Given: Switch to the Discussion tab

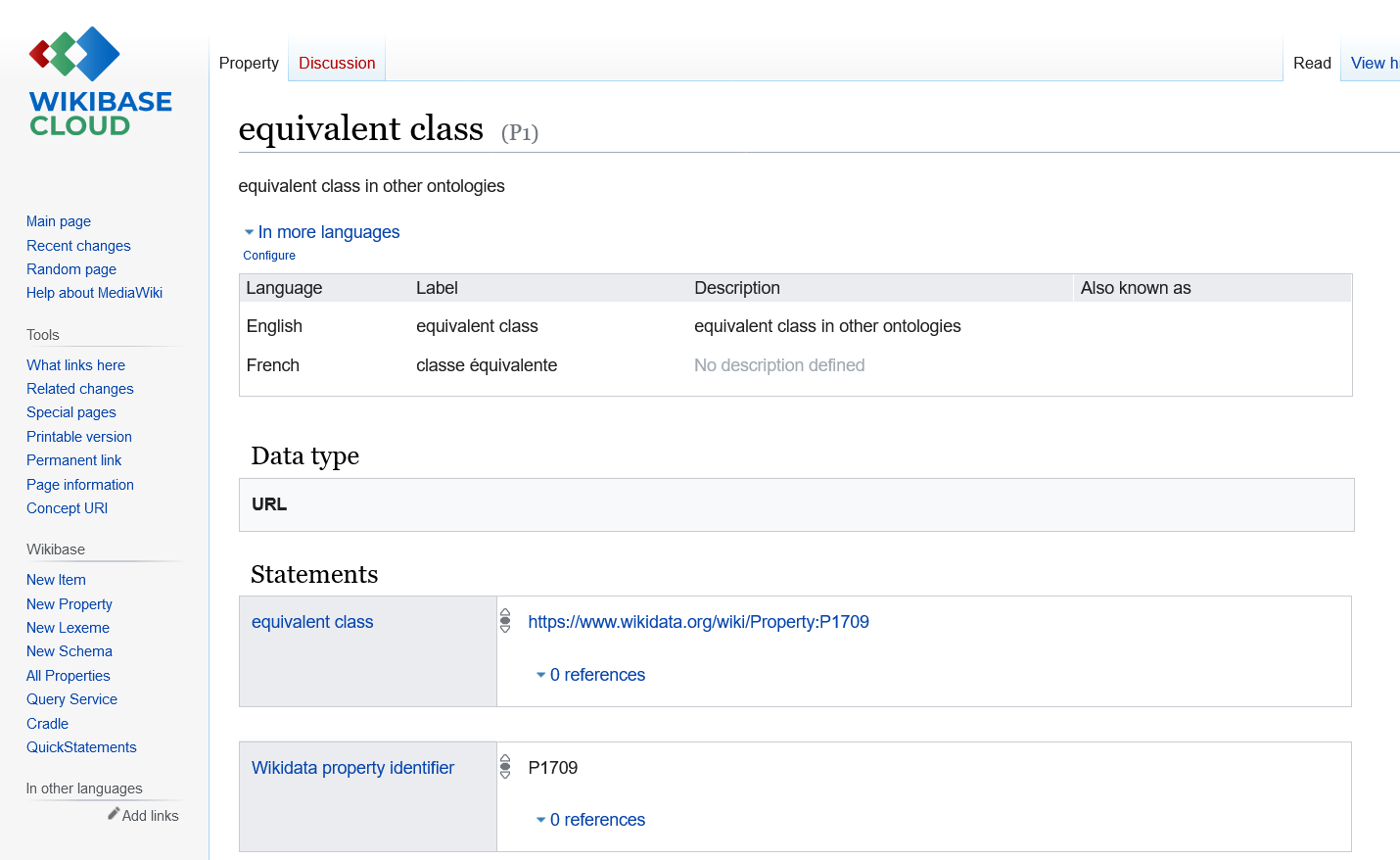Looking at the screenshot, I should [x=337, y=63].
